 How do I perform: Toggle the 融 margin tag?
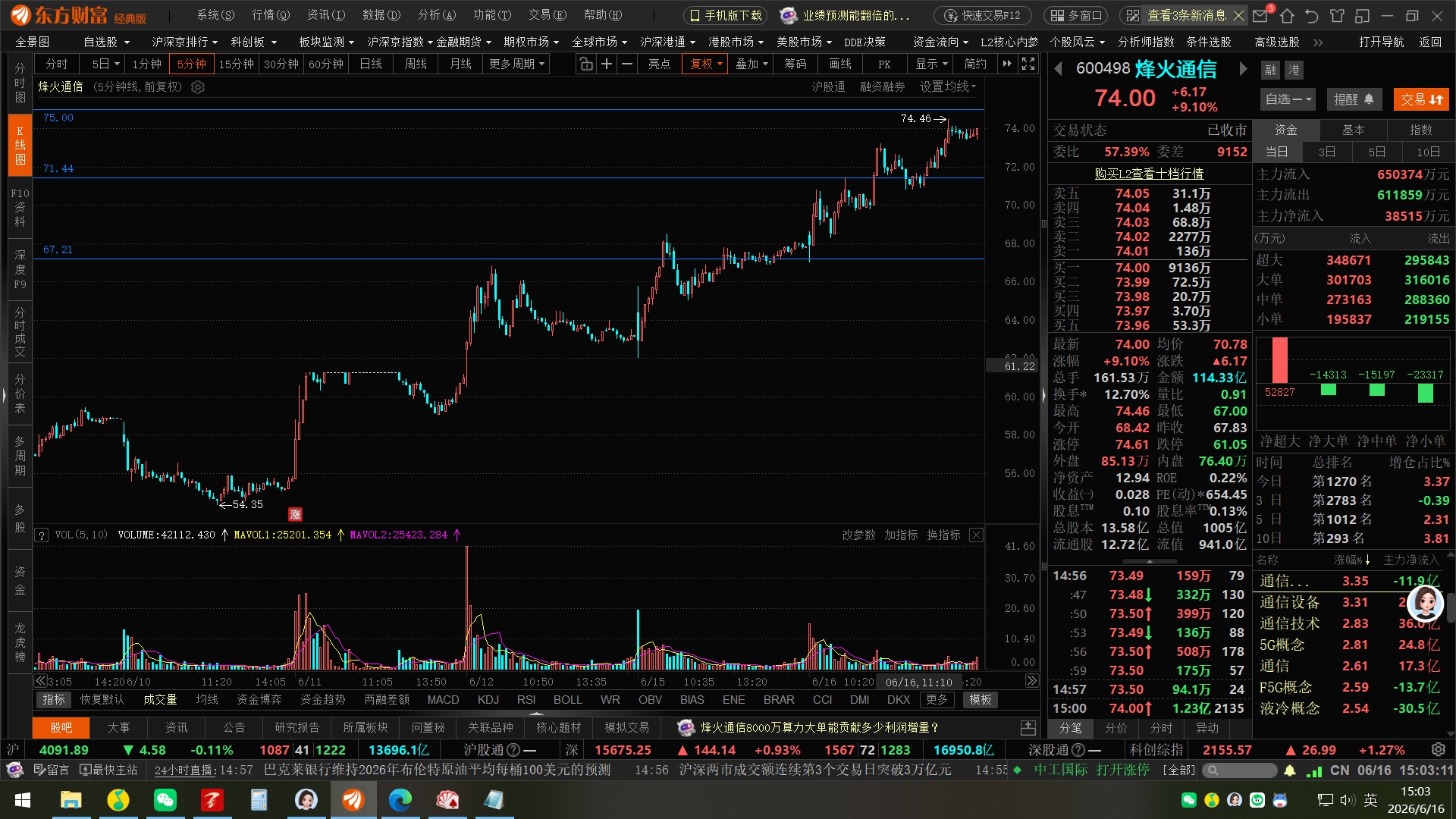(x=1270, y=71)
